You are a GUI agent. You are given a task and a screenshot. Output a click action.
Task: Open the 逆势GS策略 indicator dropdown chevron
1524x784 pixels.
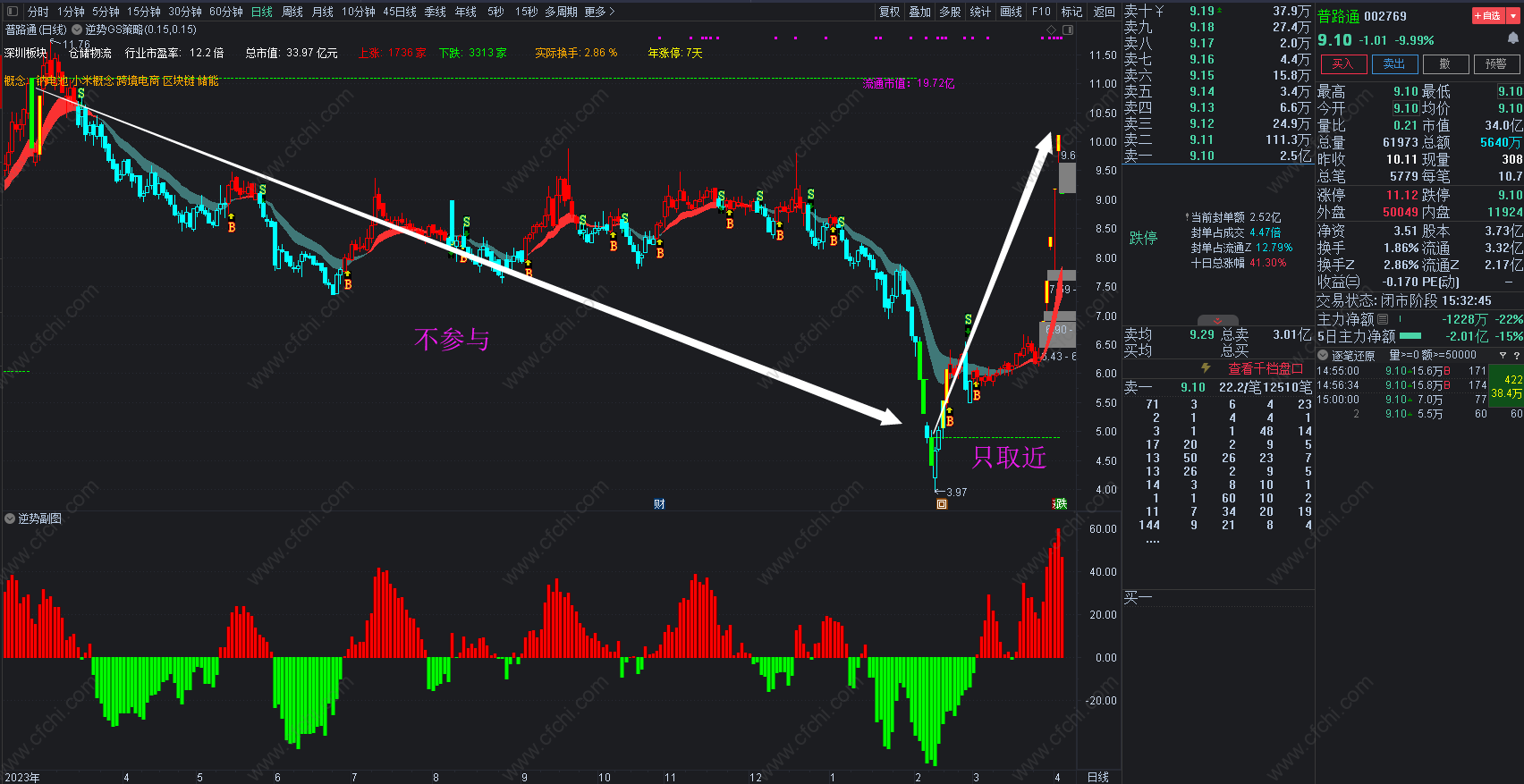(77, 30)
